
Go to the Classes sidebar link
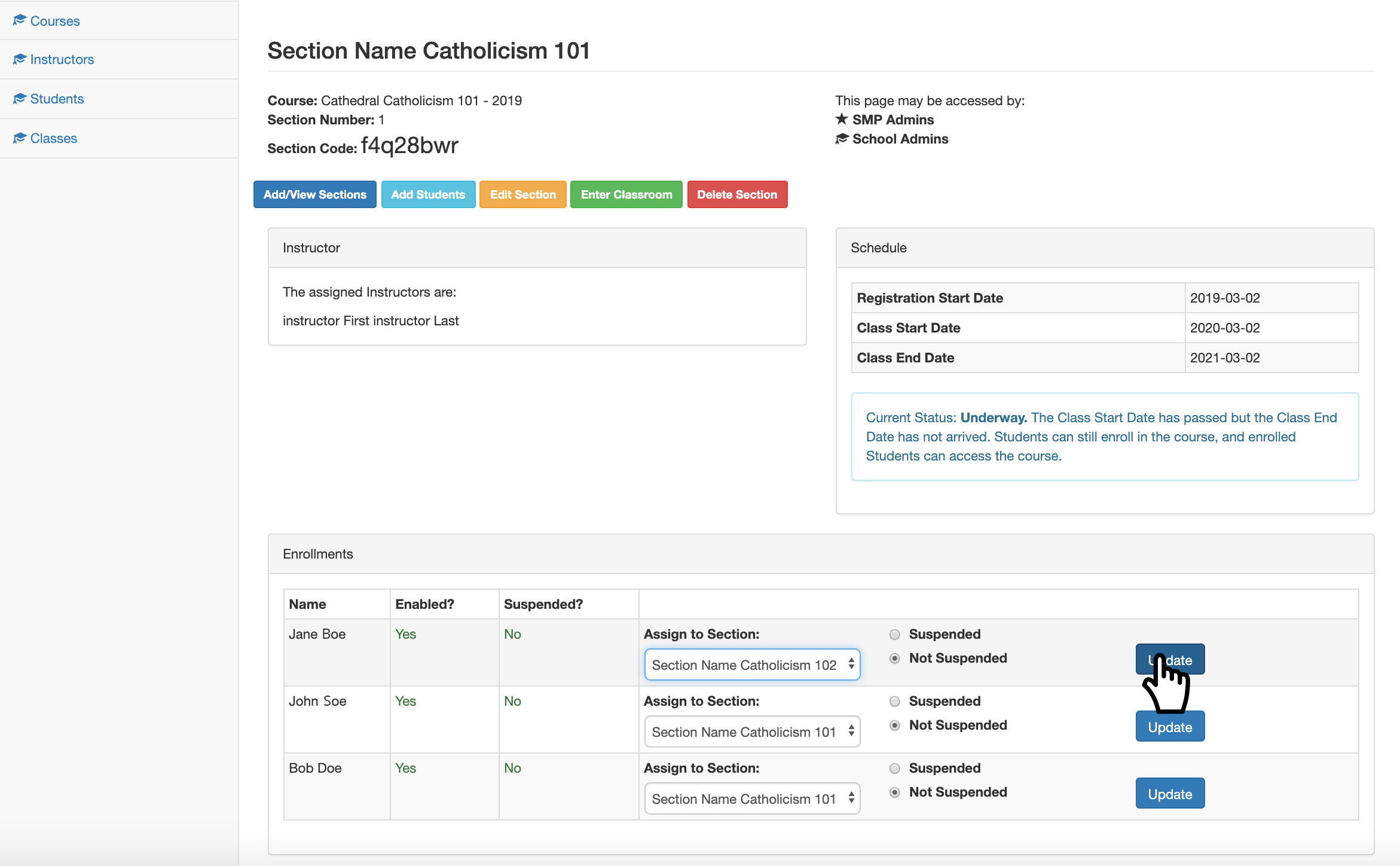54,138
